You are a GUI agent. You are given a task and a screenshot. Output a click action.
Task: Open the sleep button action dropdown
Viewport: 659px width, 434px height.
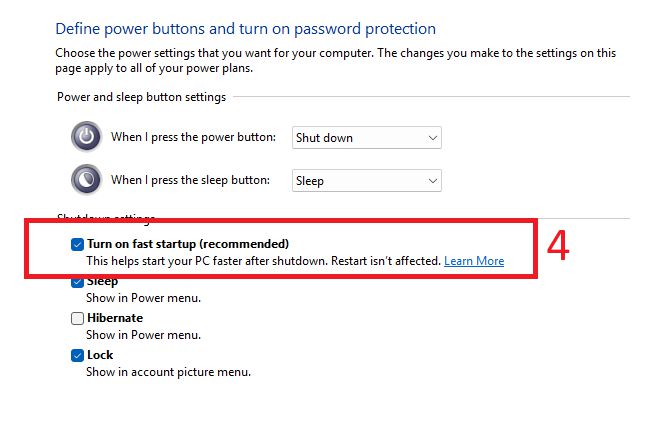click(366, 181)
